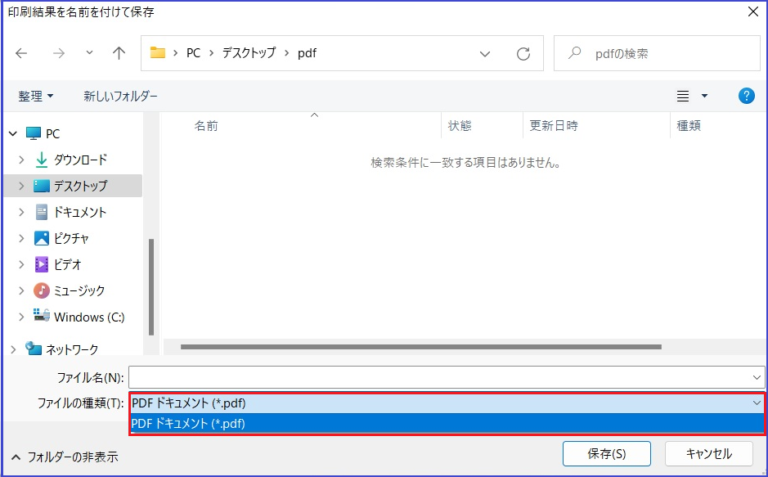Screen dimensions: 768x477
Task: Select デスクトップ in the address breadcrumb
Action: 249,53
